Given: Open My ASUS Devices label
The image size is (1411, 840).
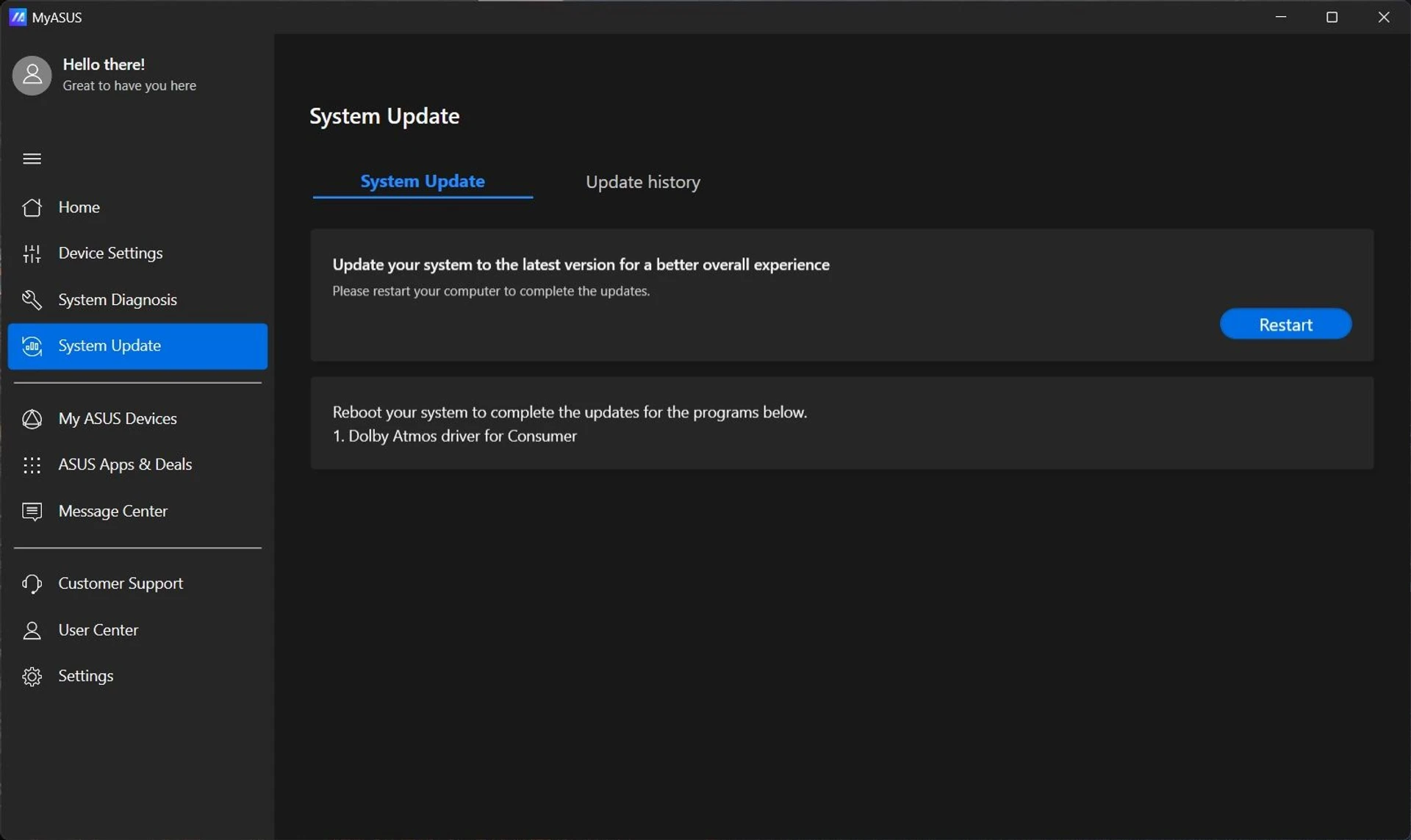Looking at the screenshot, I should pyautogui.click(x=118, y=418).
